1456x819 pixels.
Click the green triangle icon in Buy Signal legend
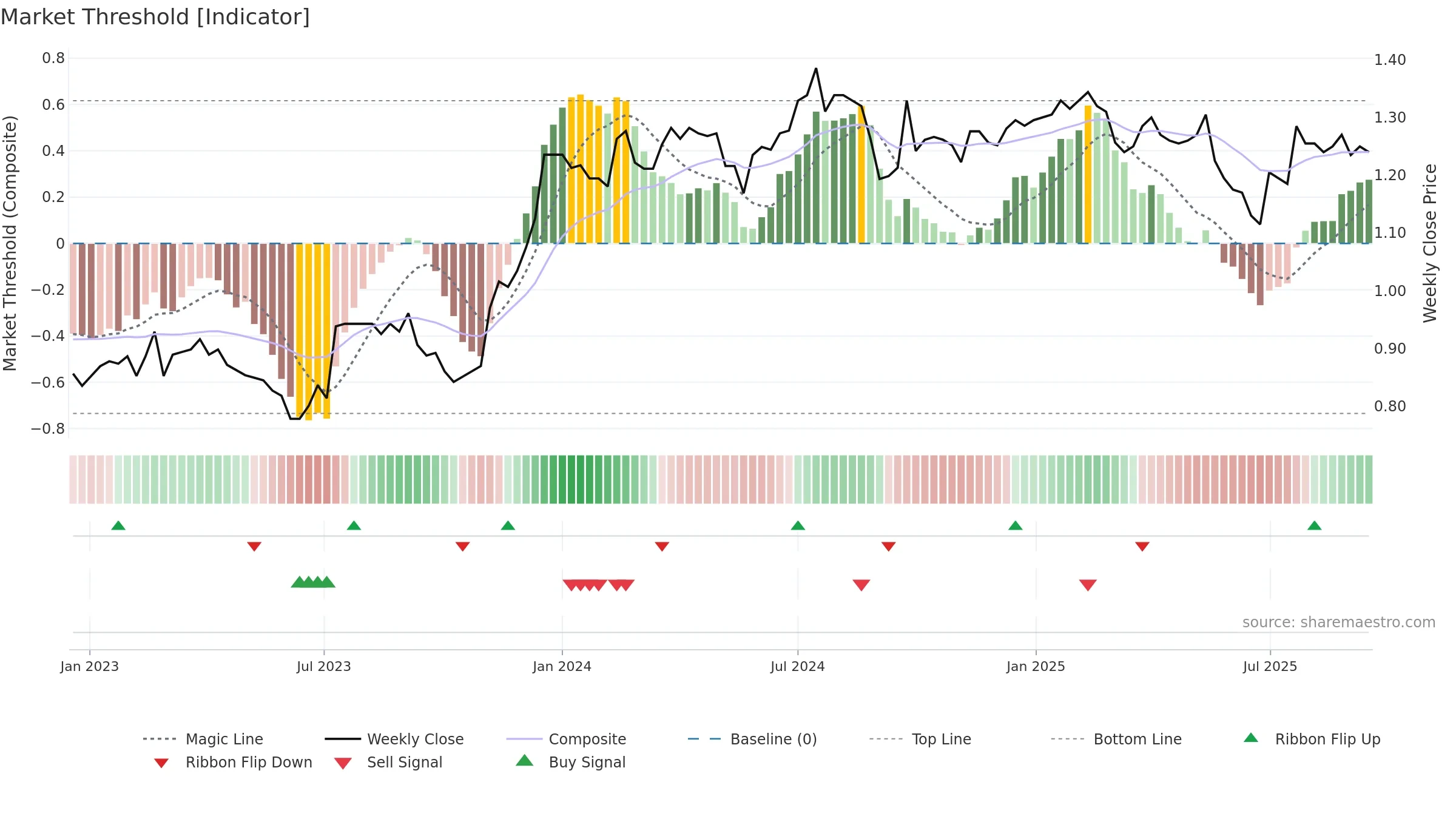coord(525,760)
